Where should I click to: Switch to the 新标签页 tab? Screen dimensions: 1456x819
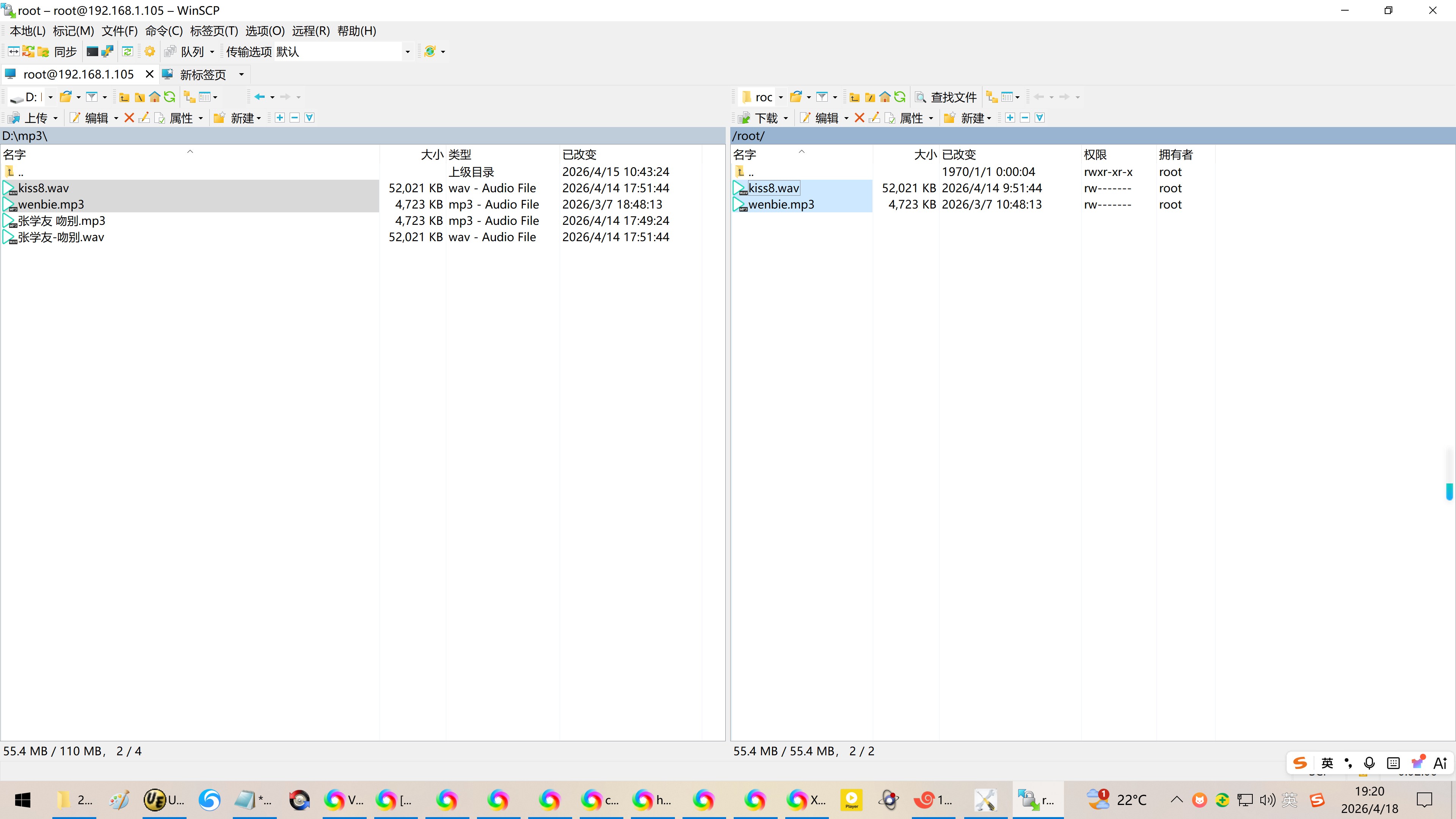[x=202, y=74]
